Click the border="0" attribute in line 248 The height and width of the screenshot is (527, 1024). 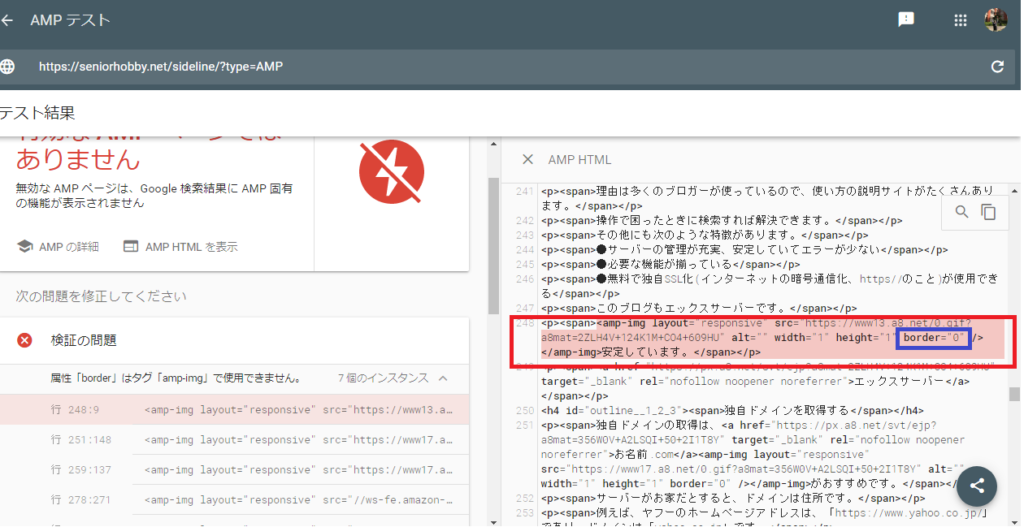tap(935, 338)
